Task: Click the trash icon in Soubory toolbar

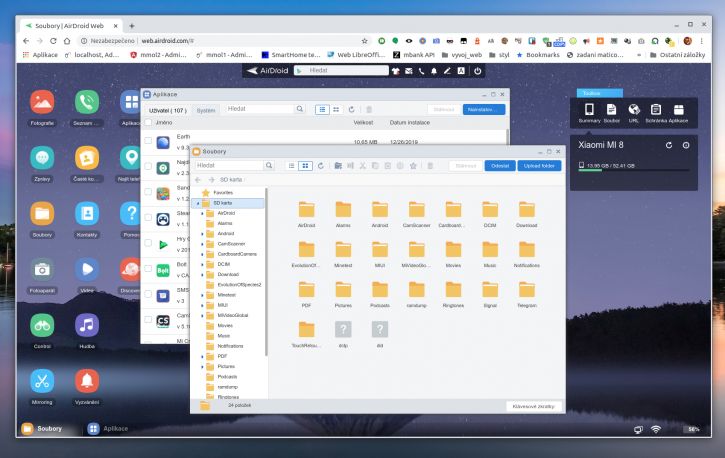Action: point(430,166)
